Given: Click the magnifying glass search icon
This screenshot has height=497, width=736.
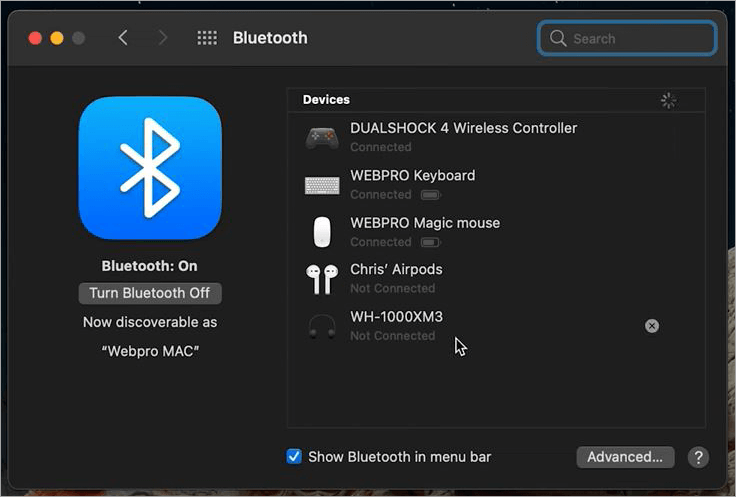Looking at the screenshot, I should (x=558, y=38).
